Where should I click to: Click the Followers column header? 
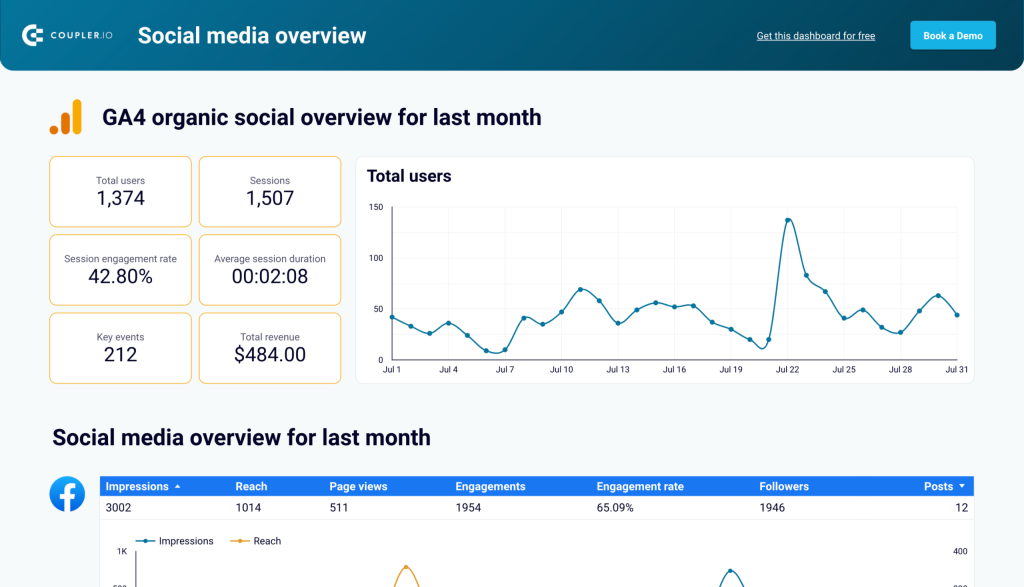[784, 486]
